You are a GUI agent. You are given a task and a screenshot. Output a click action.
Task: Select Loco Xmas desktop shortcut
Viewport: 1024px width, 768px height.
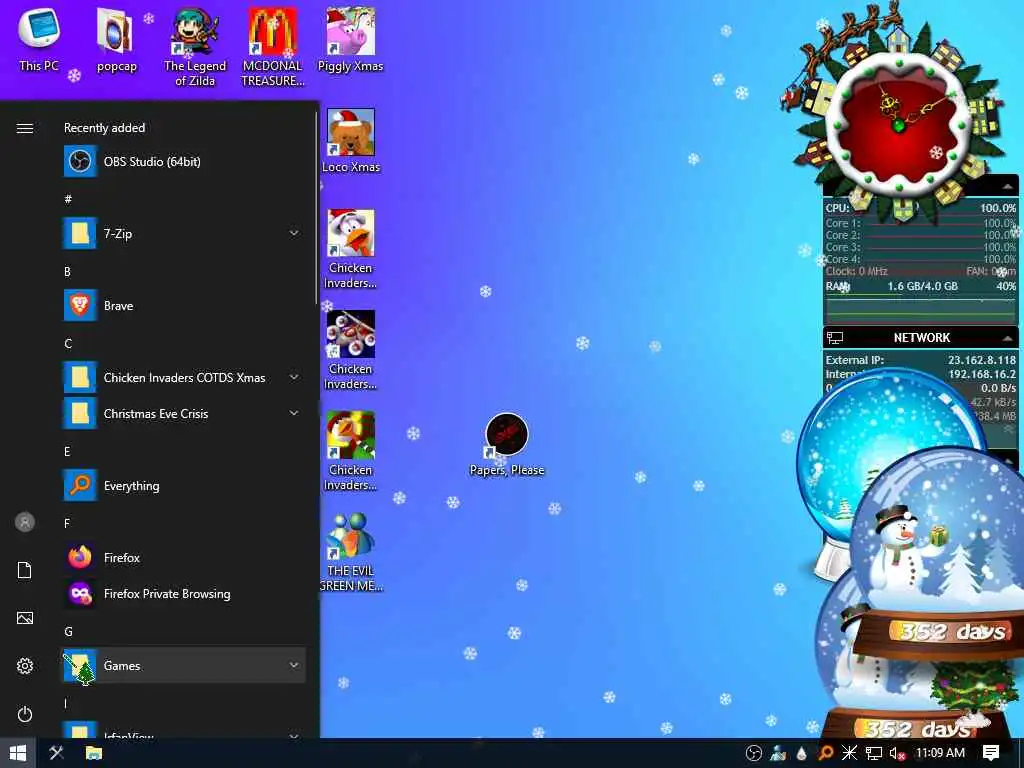pyautogui.click(x=351, y=141)
